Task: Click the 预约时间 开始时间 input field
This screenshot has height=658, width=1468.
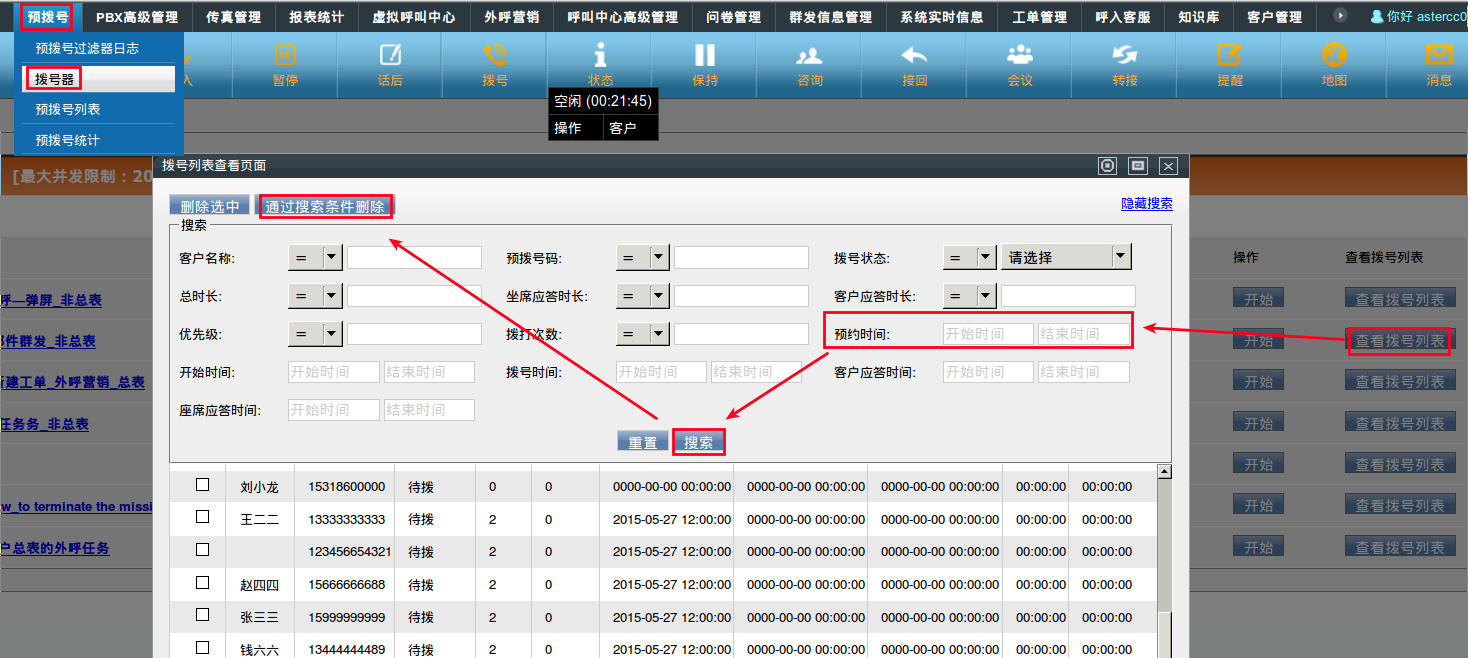Action: (x=988, y=334)
